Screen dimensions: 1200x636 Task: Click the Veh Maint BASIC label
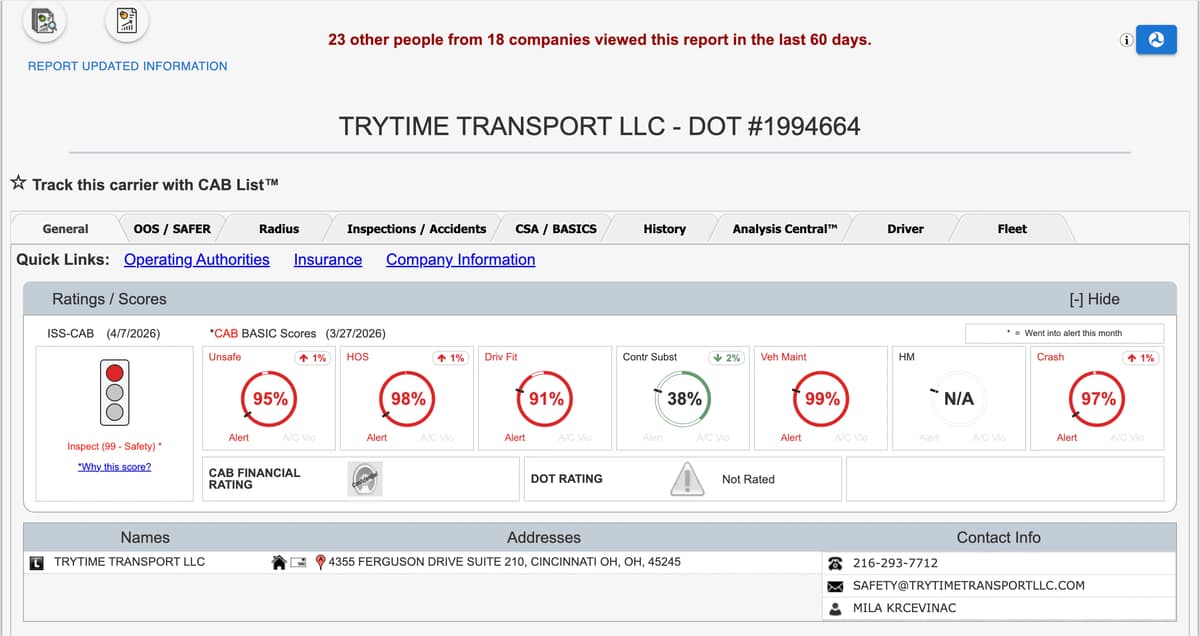[x=784, y=357]
